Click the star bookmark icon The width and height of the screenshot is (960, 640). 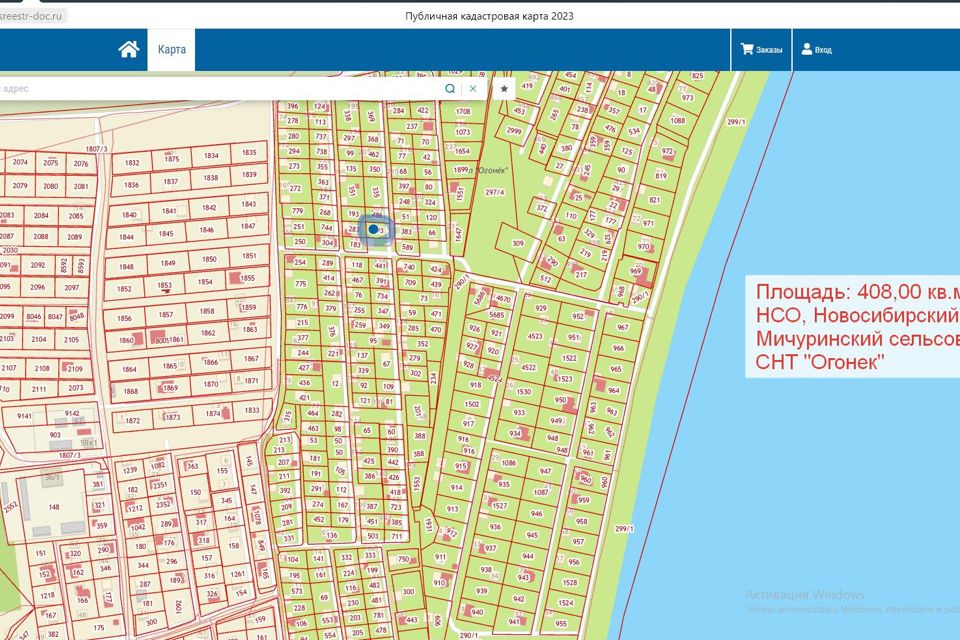(504, 88)
